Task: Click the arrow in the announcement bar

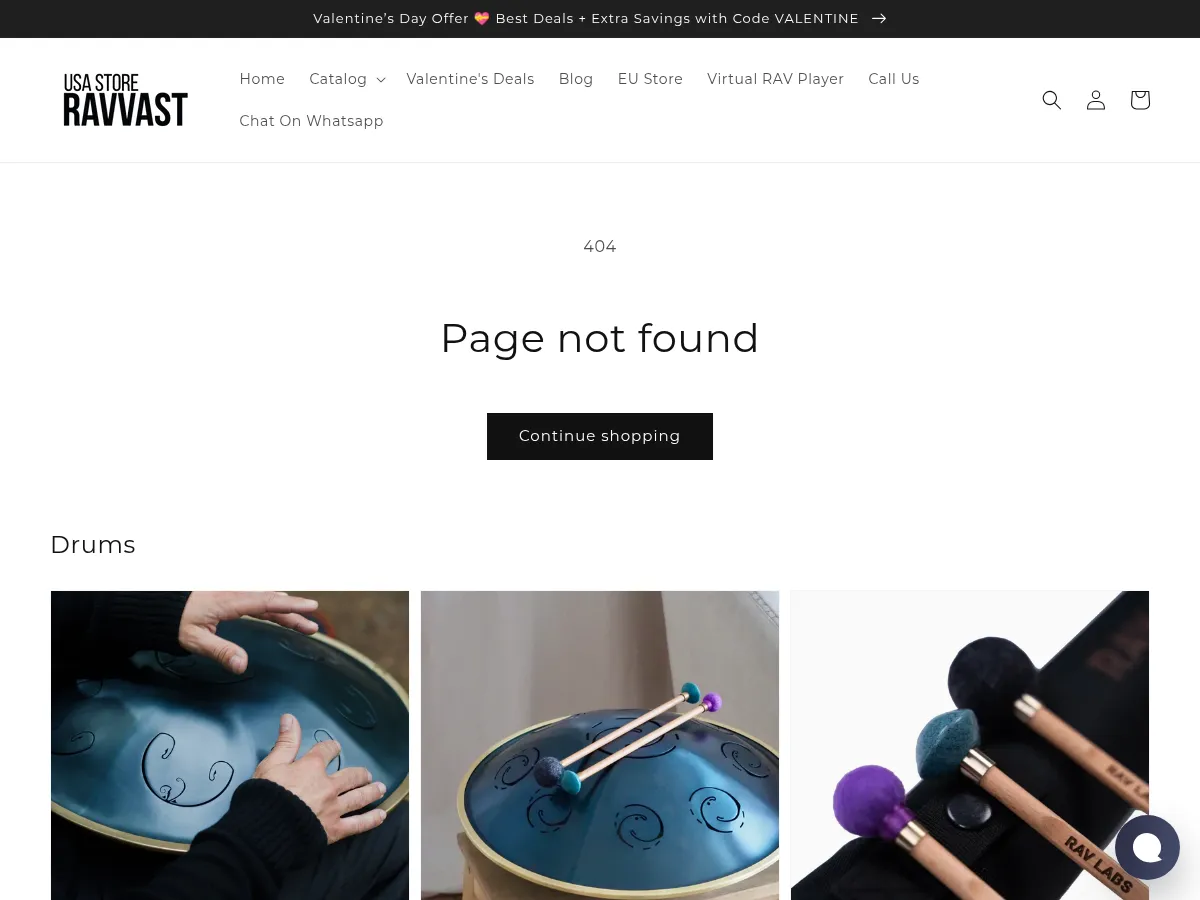Action: [879, 18]
